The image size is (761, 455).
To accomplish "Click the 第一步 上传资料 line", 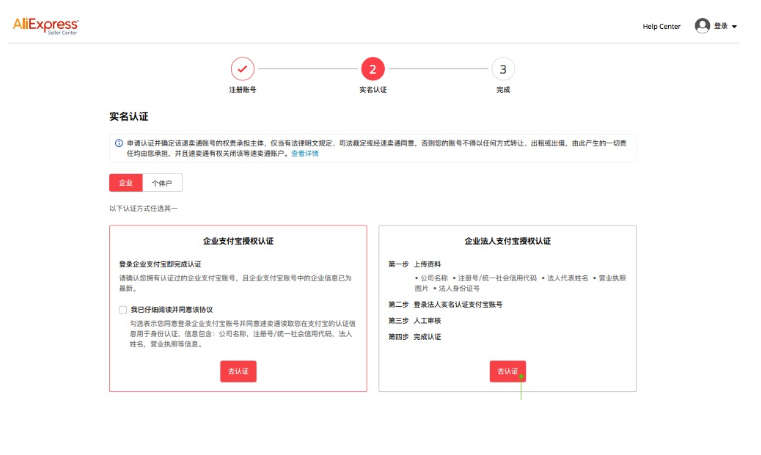I will coord(414,264).
